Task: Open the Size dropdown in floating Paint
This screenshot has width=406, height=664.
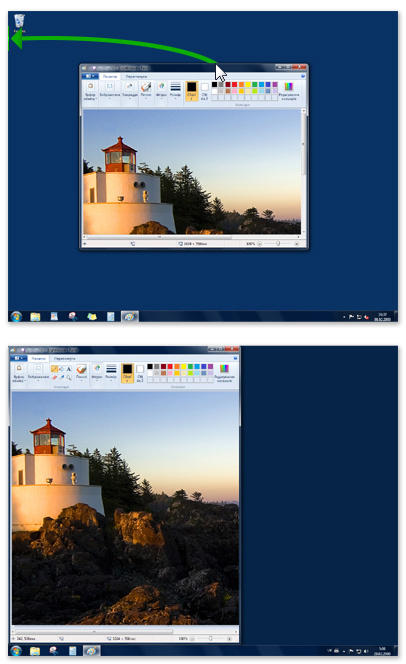Action: pyautogui.click(x=175, y=91)
